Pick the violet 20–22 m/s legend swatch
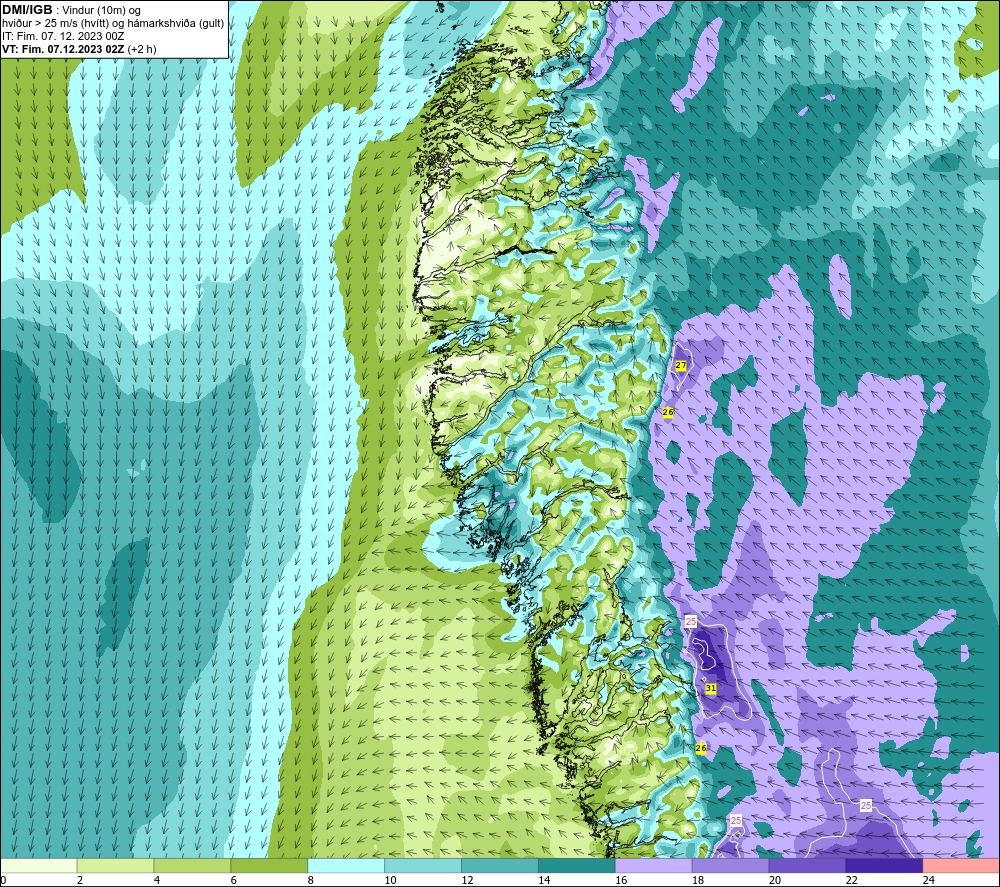Image resolution: width=1000 pixels, height=887 pixels. 807,866
